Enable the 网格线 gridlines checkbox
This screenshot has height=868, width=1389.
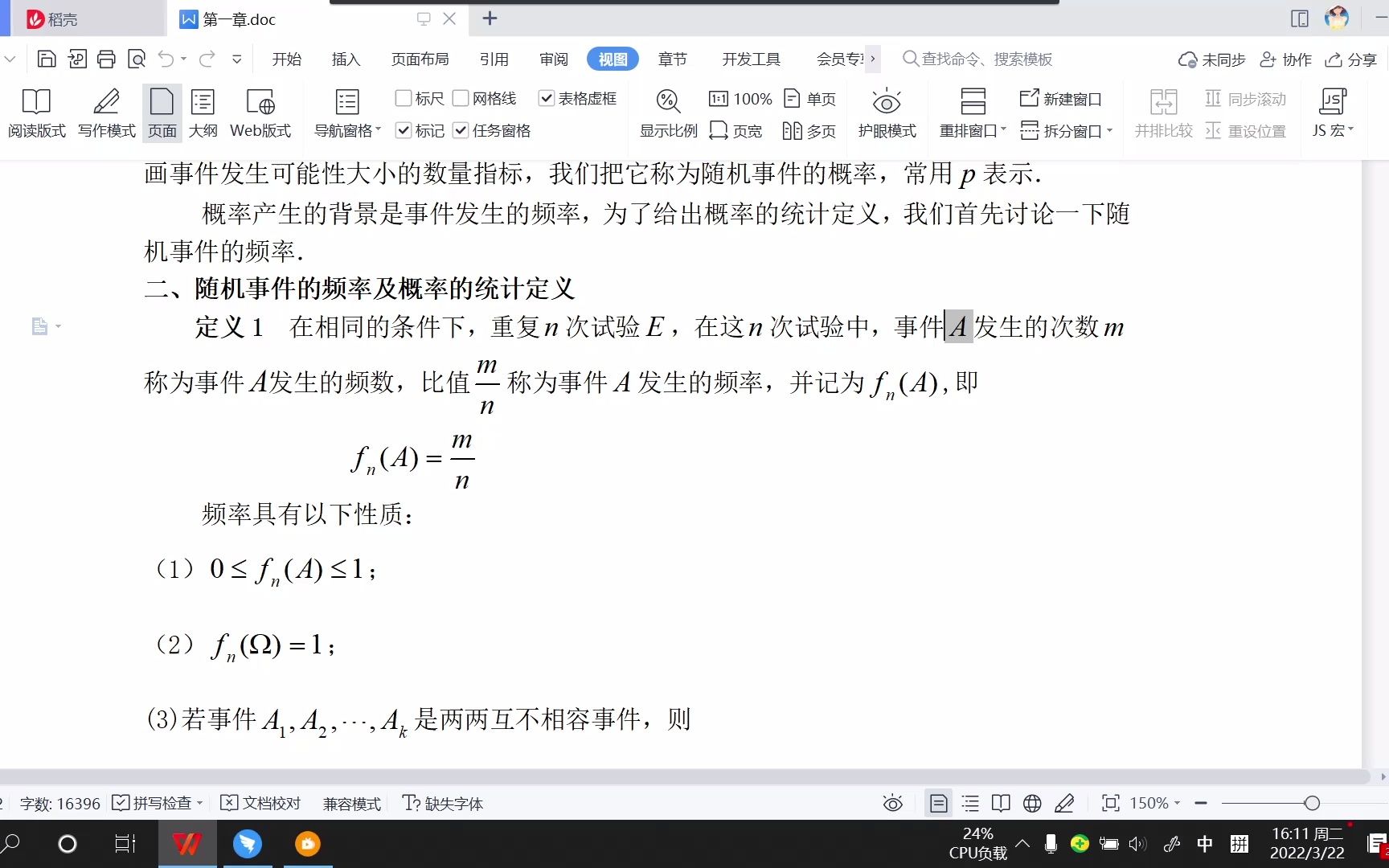[x=461, y=98]
